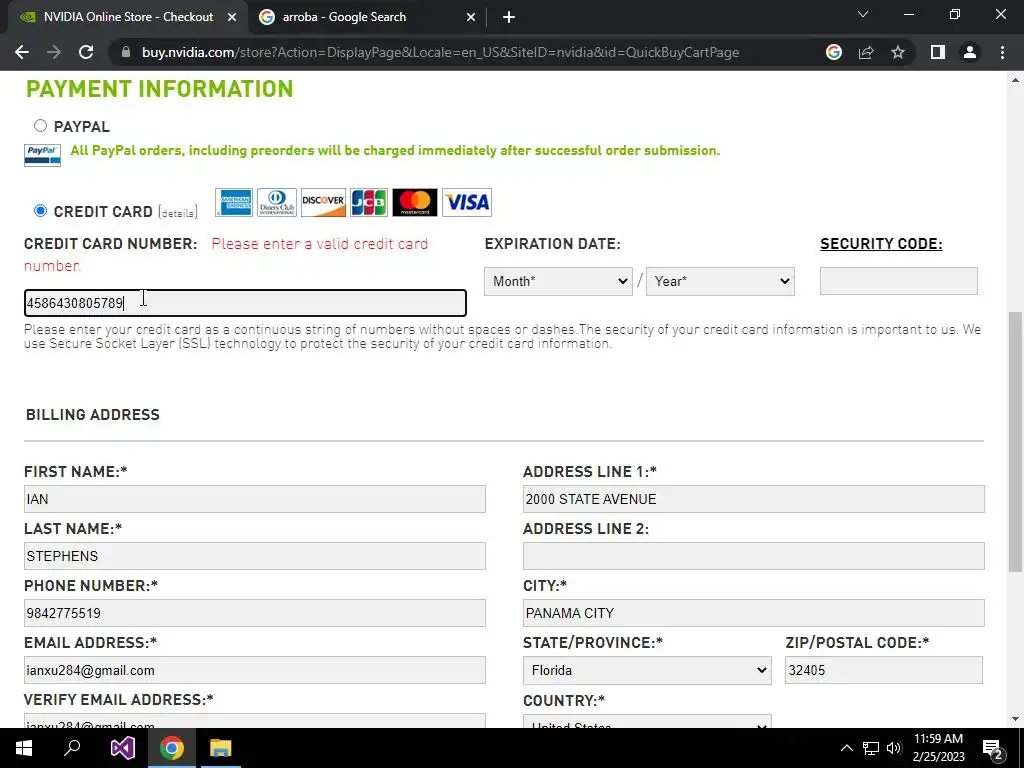Open the credit card details link
This screenshot has height=768, width=1024.
(178, 213)
